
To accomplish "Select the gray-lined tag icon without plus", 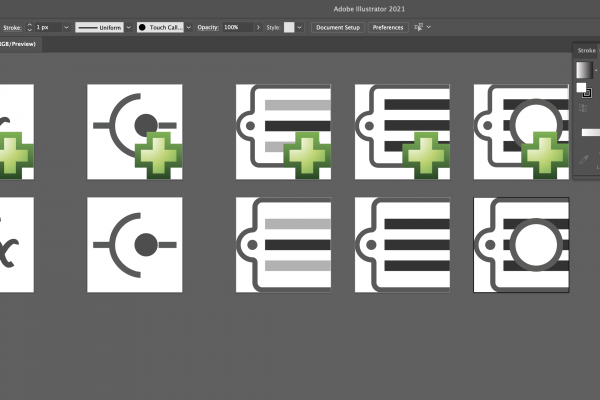I will (x=283, y=245).
